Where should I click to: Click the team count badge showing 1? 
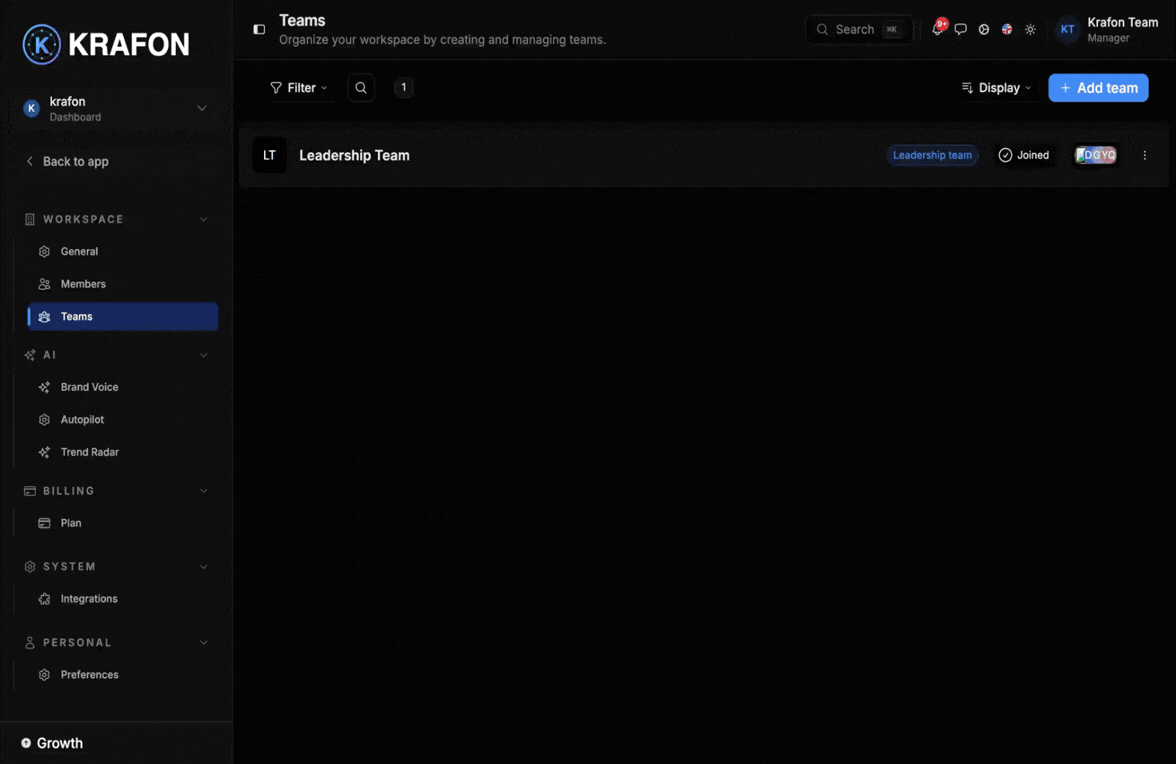pos(404,88)
